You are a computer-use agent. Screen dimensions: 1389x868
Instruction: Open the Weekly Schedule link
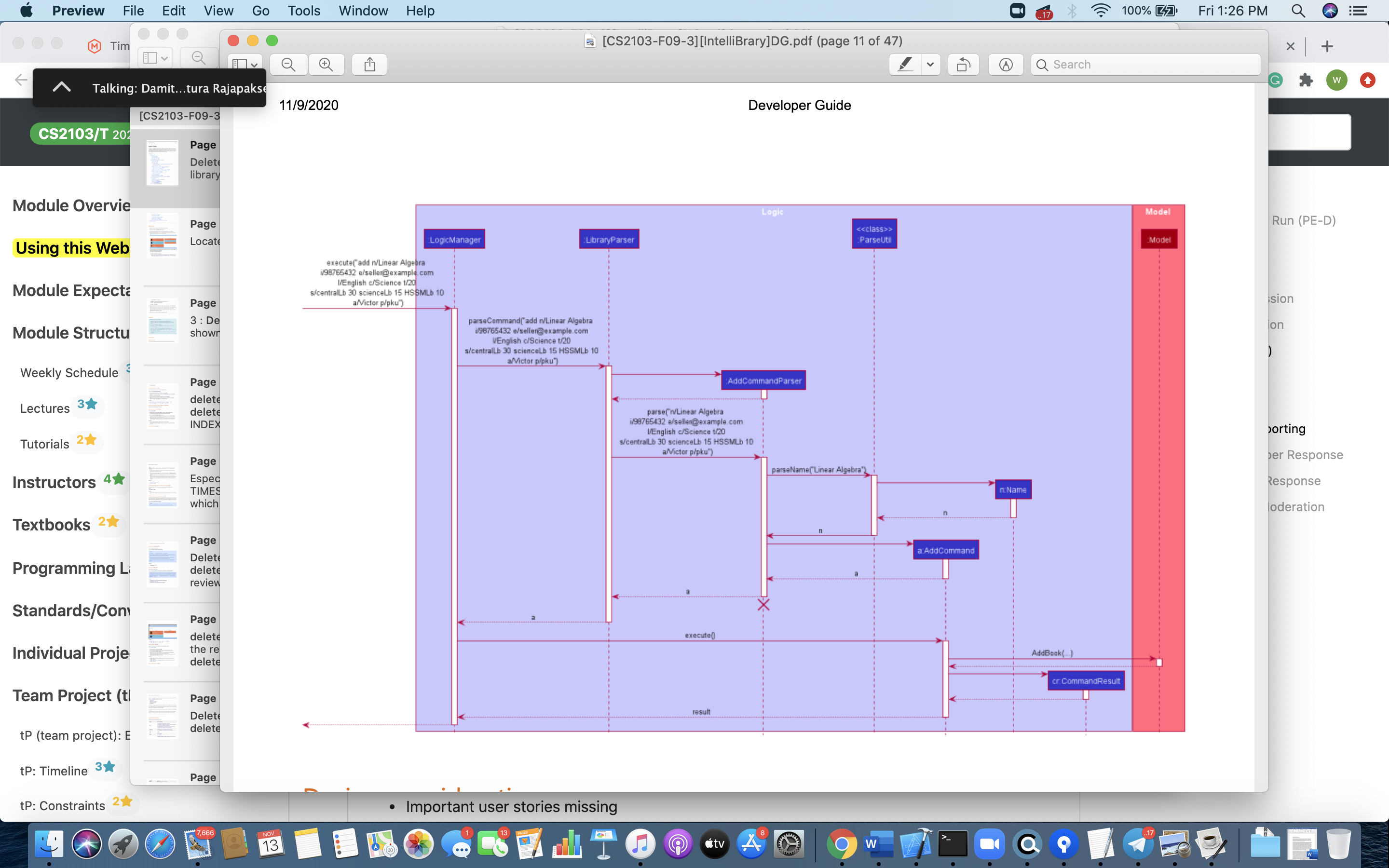tap(69, 373)
